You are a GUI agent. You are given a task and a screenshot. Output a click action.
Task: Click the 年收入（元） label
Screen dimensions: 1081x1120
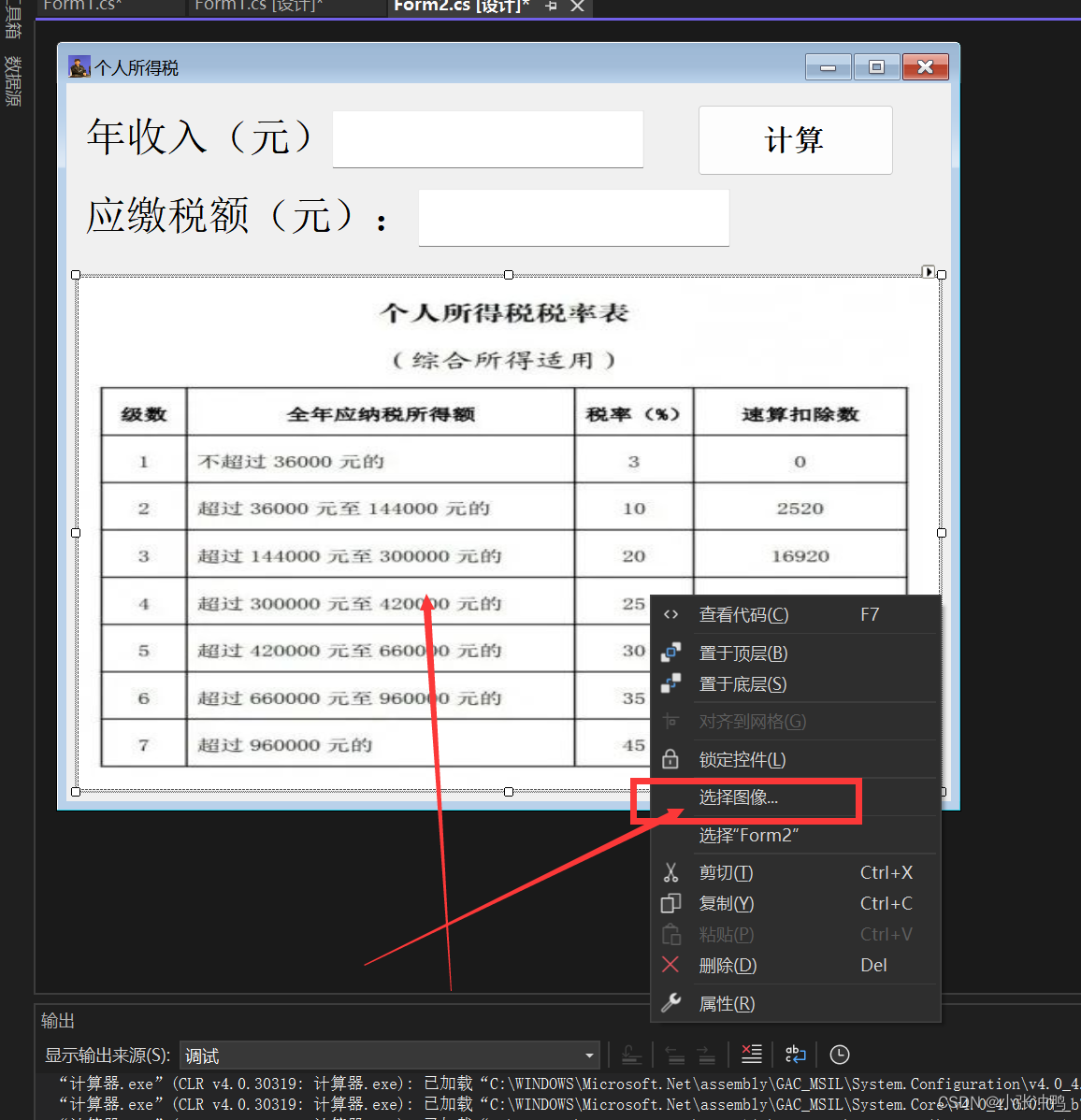200,136
